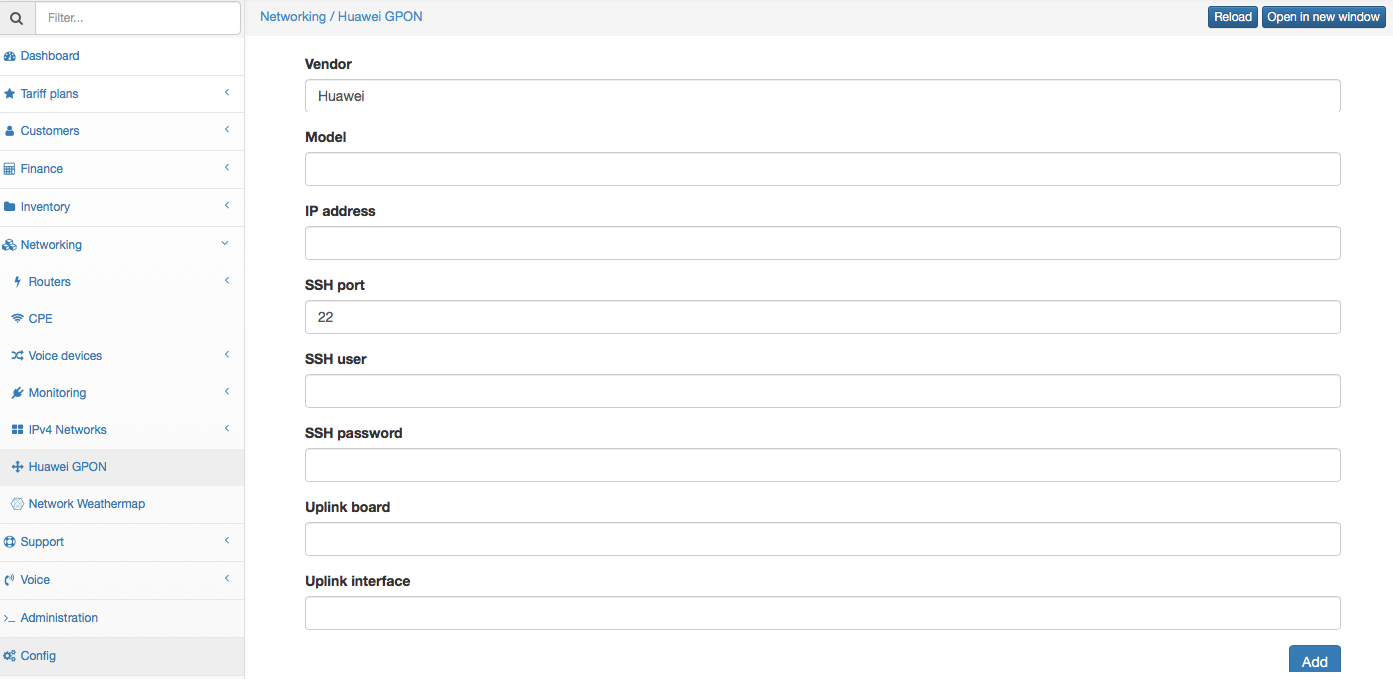Click the SSH user input field
The image size is (1393, 679).
coord(822,391)
